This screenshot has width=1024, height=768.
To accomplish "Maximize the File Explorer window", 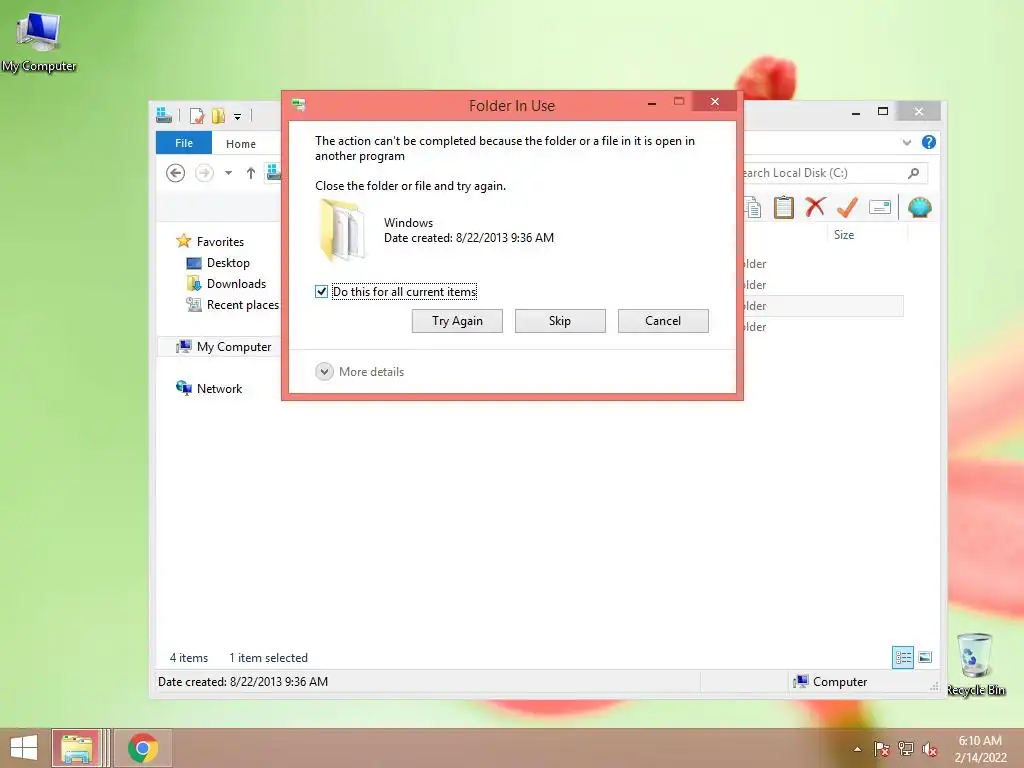I will coord(883,112).
